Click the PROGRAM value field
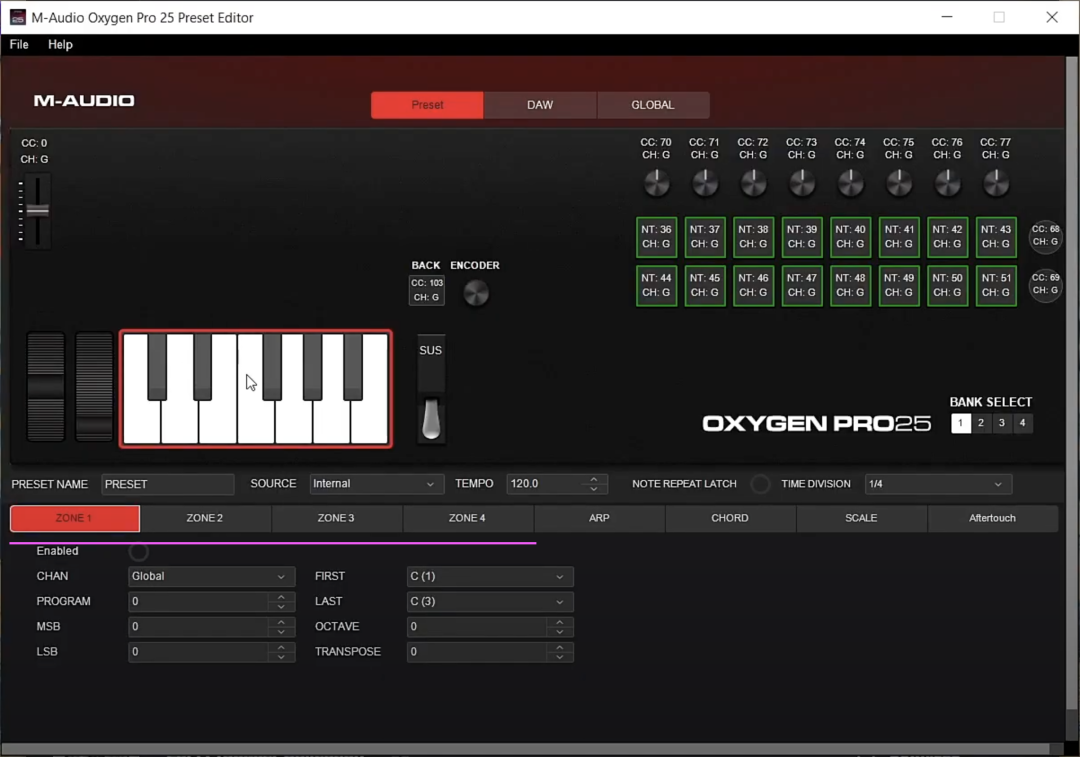The image size is (1080, 757). coord(198,601)
